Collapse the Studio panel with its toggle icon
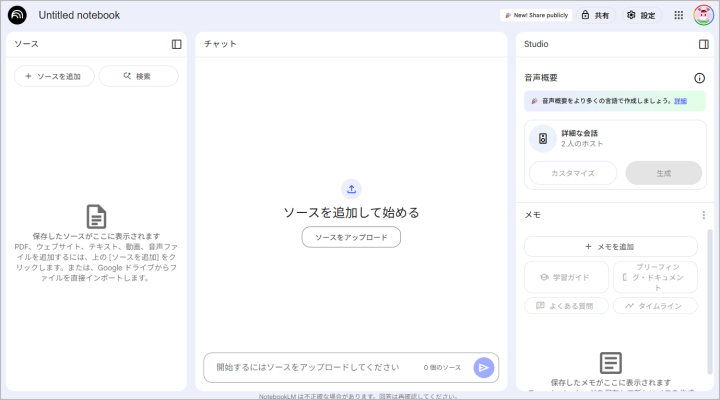The image size is (720, 400). 703,44
